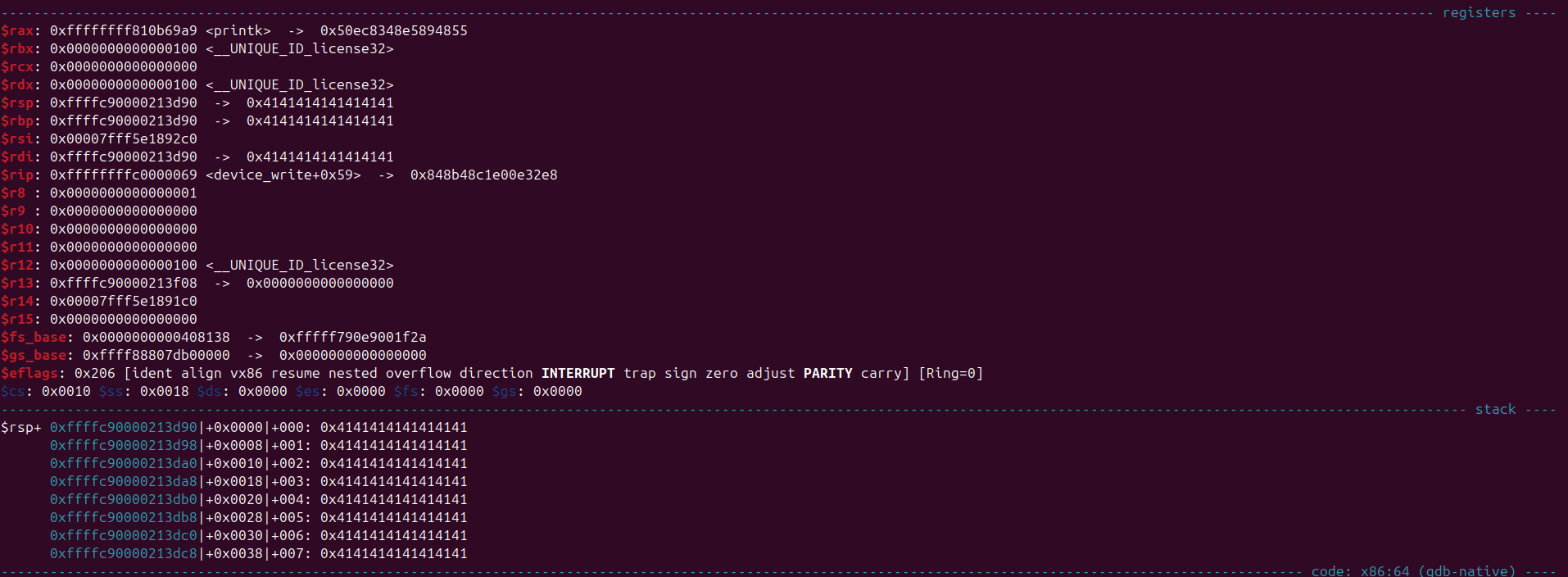This screenshot has height=577, width=1568.
Task: Click the $rax register label
Action: 17,30
